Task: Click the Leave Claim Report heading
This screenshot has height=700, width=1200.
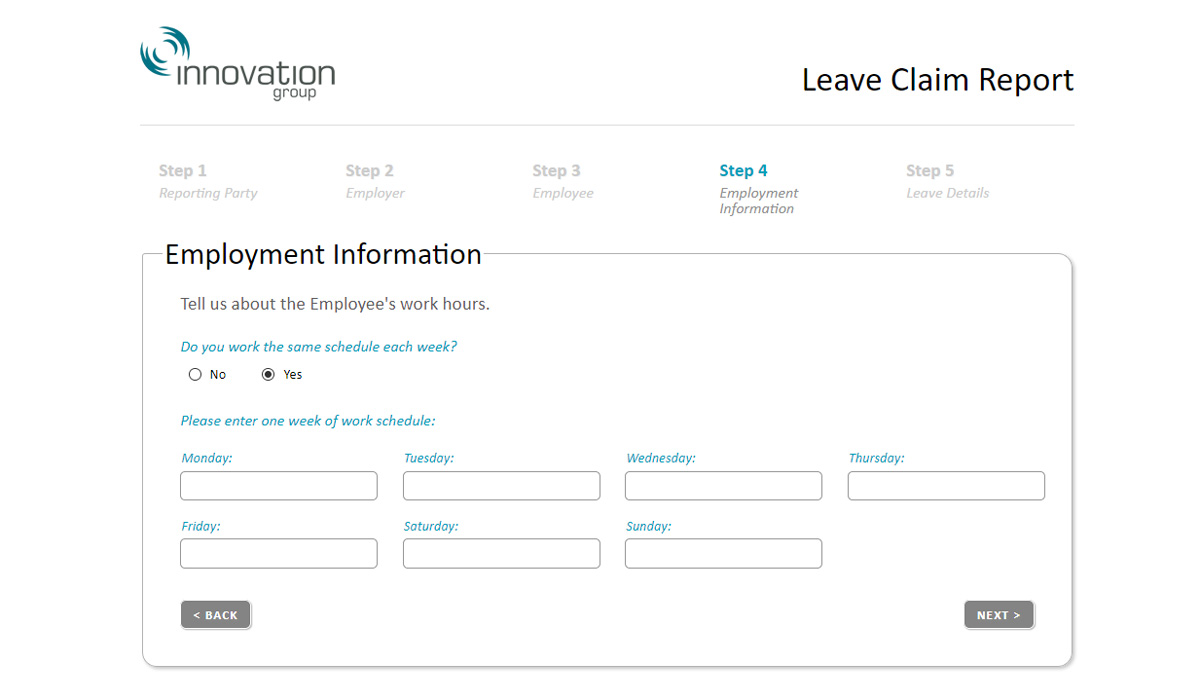Action: point(938,80)
